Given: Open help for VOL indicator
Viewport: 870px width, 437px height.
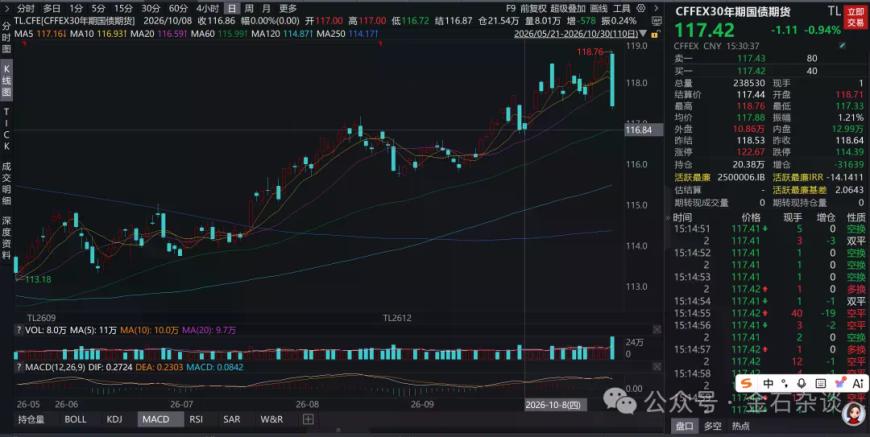Looking at the screenshot, I should 18,330.
